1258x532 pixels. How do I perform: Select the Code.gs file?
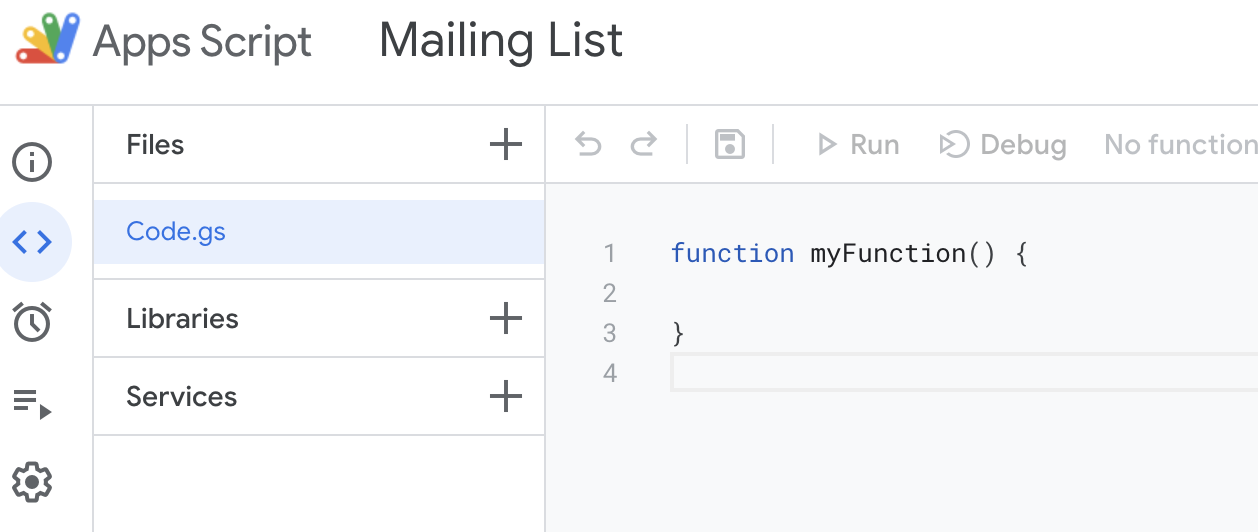point(176,232)
